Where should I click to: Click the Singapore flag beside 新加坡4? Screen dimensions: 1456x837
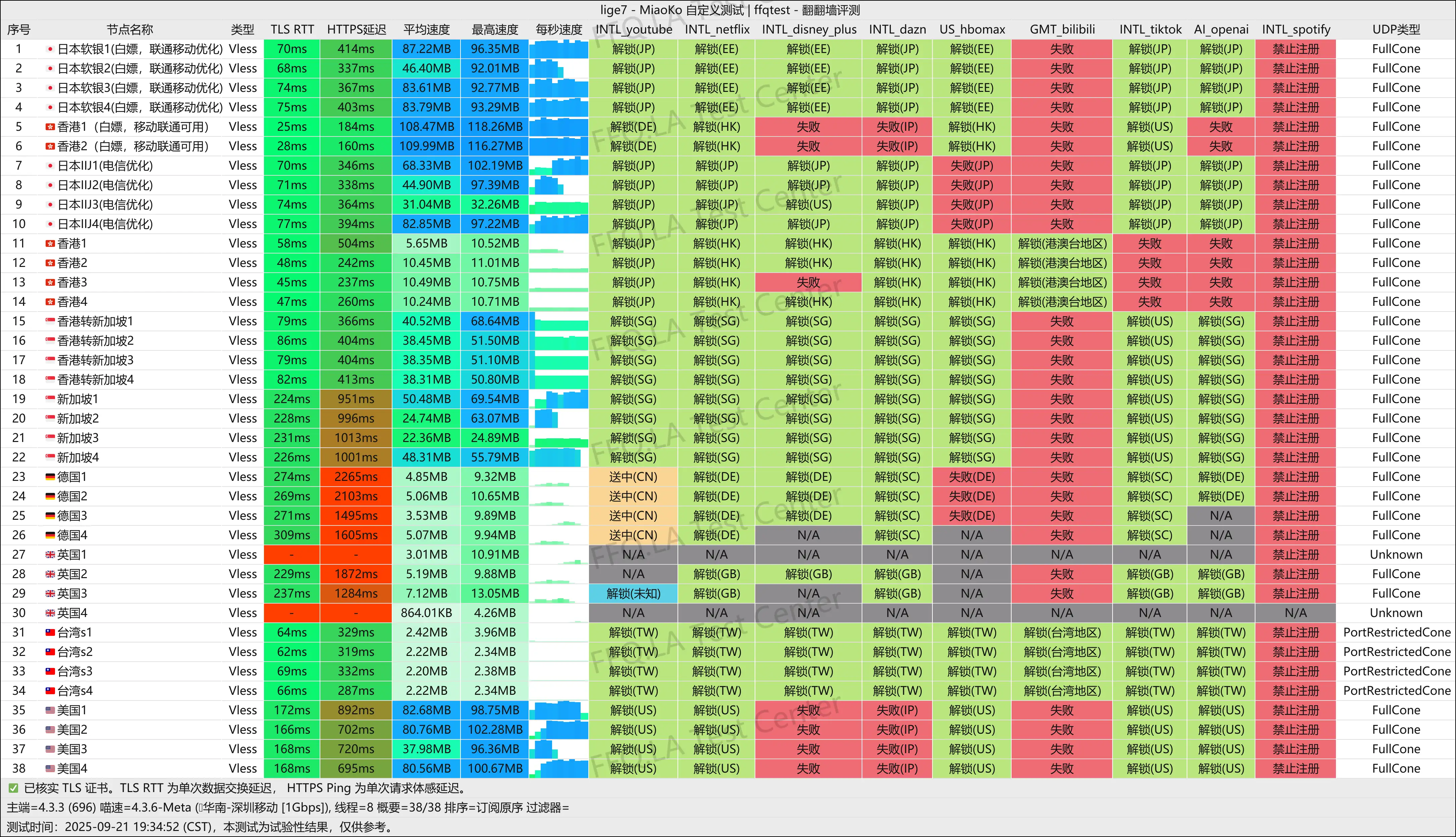[51, 458]
